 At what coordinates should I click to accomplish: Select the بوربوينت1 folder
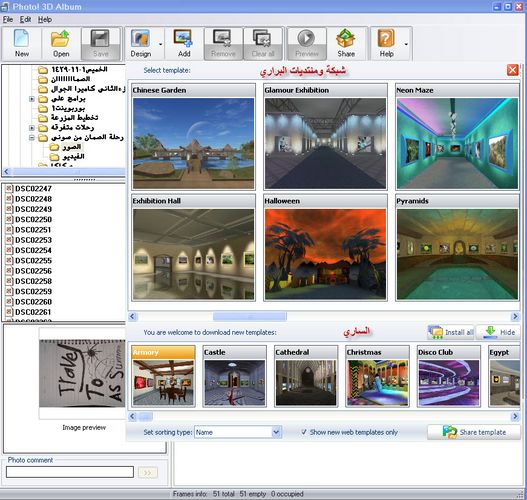tap(68, 108)
